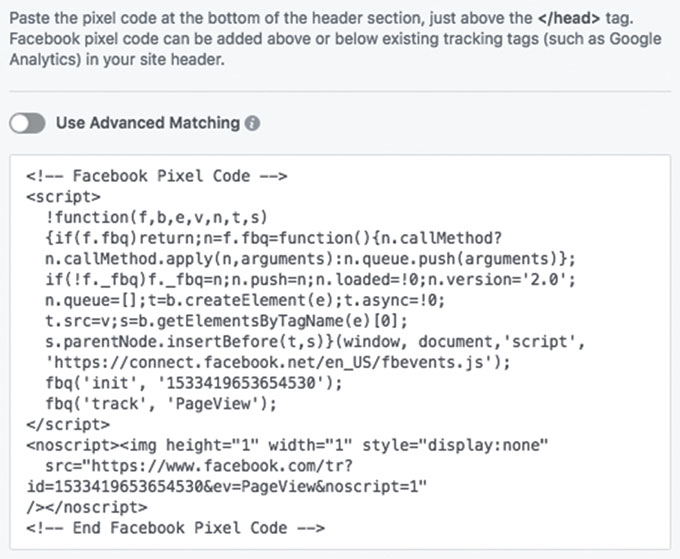Screen dimensions: 680x559
Task: Click the n.queue createElement code line
Action: [x=245, y=301]
